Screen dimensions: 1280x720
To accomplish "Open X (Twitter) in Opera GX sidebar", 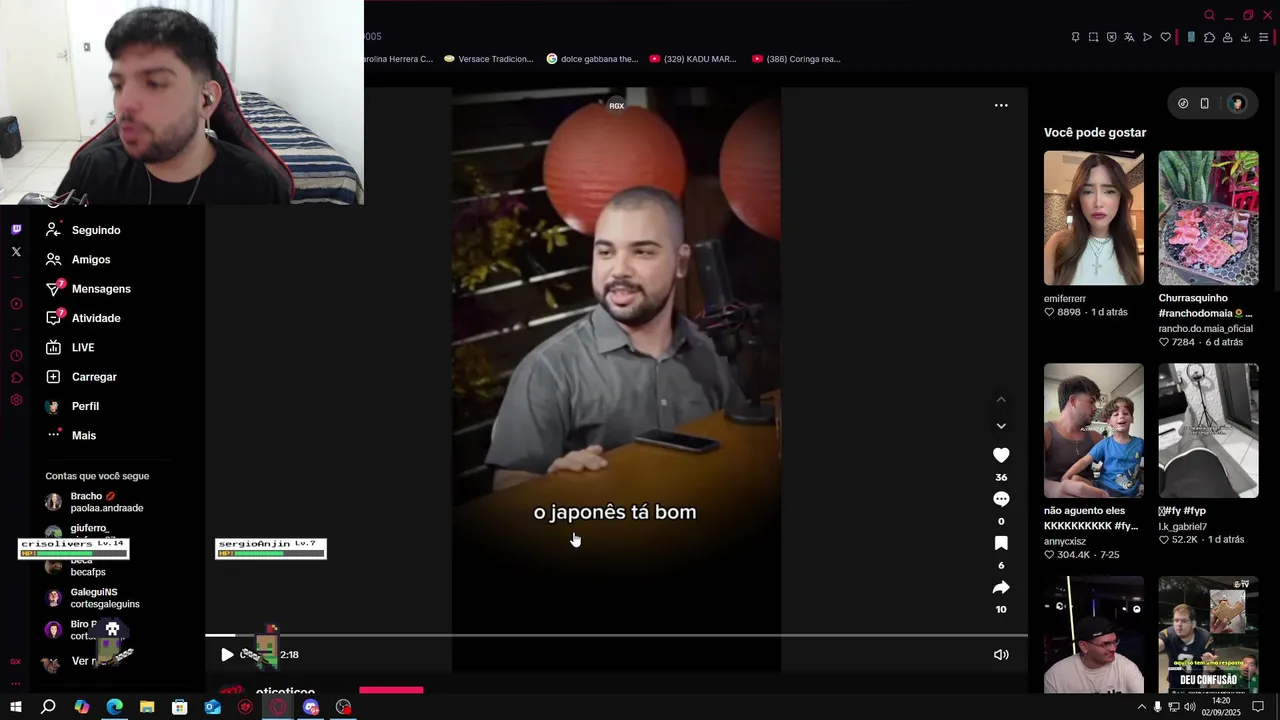I will point(16,252).
